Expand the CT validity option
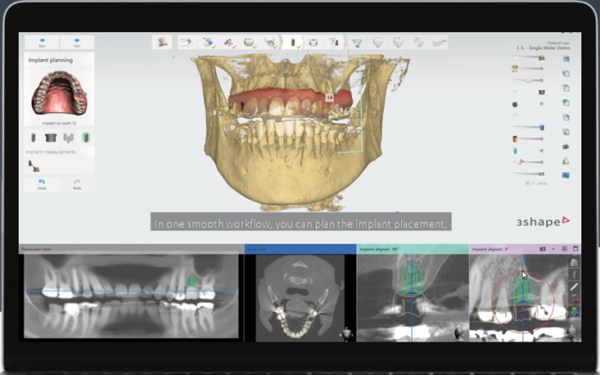This screenshot has width=600, height=375. point(527,184)
